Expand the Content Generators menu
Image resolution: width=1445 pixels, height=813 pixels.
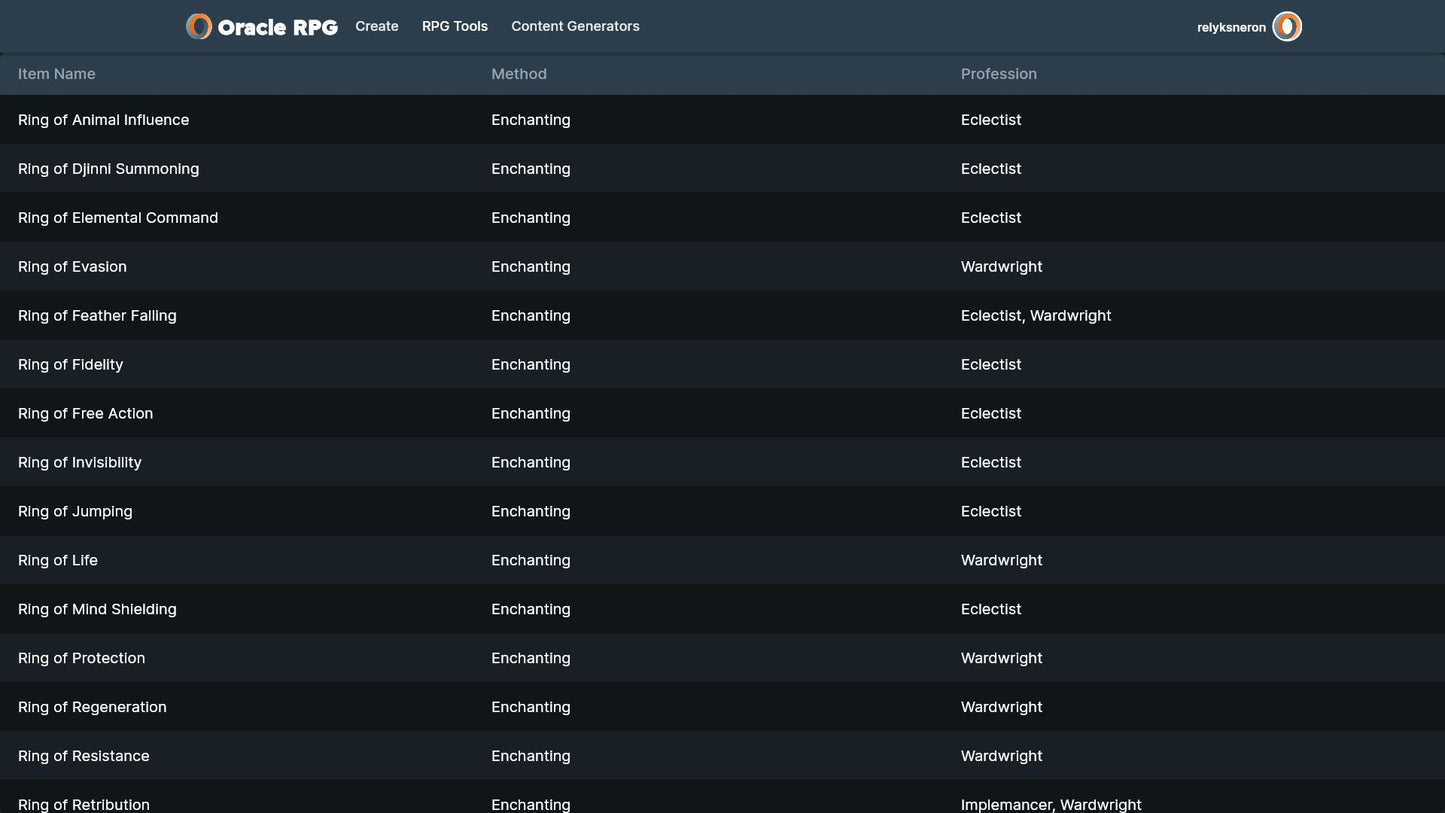(575, 27)
